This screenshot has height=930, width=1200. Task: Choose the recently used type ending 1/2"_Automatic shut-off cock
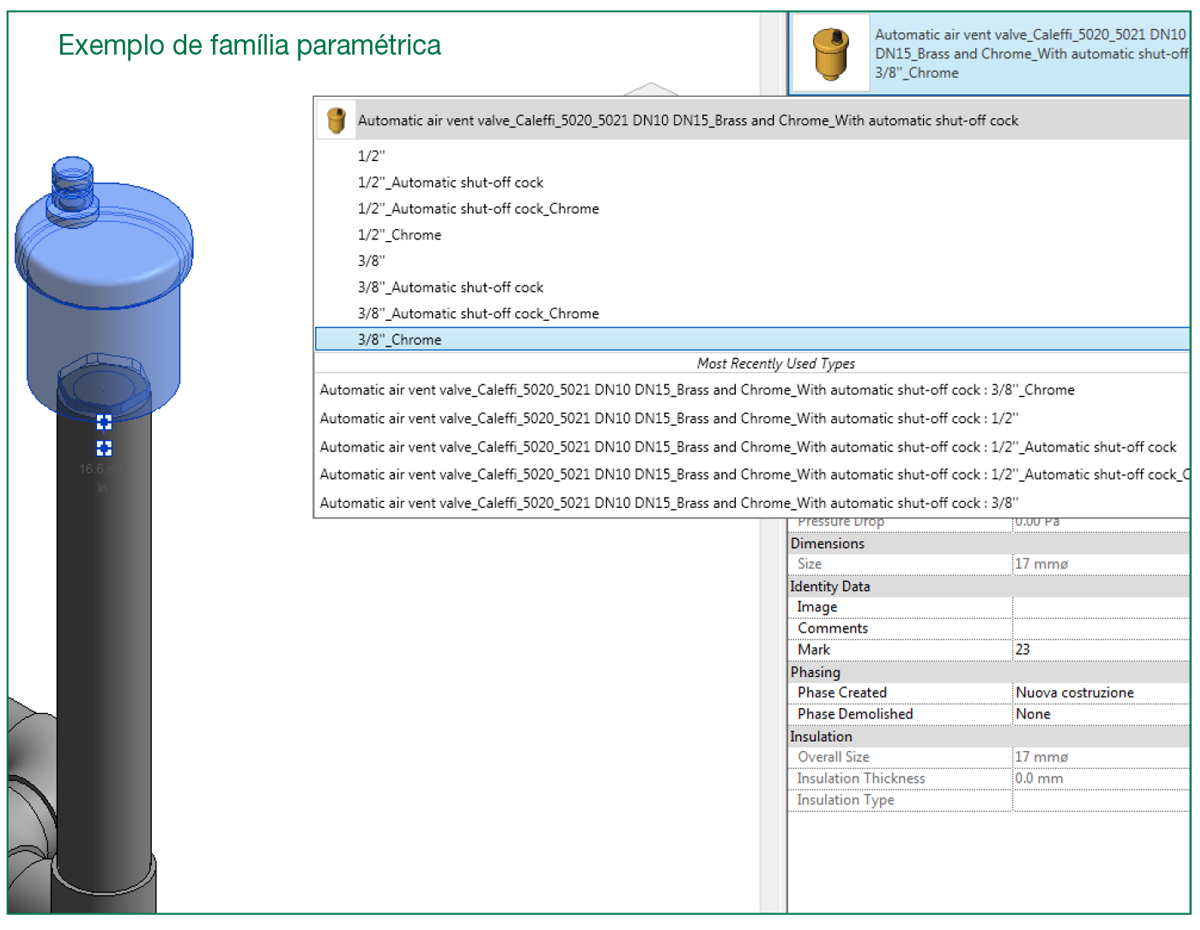(x=748, y=447)
